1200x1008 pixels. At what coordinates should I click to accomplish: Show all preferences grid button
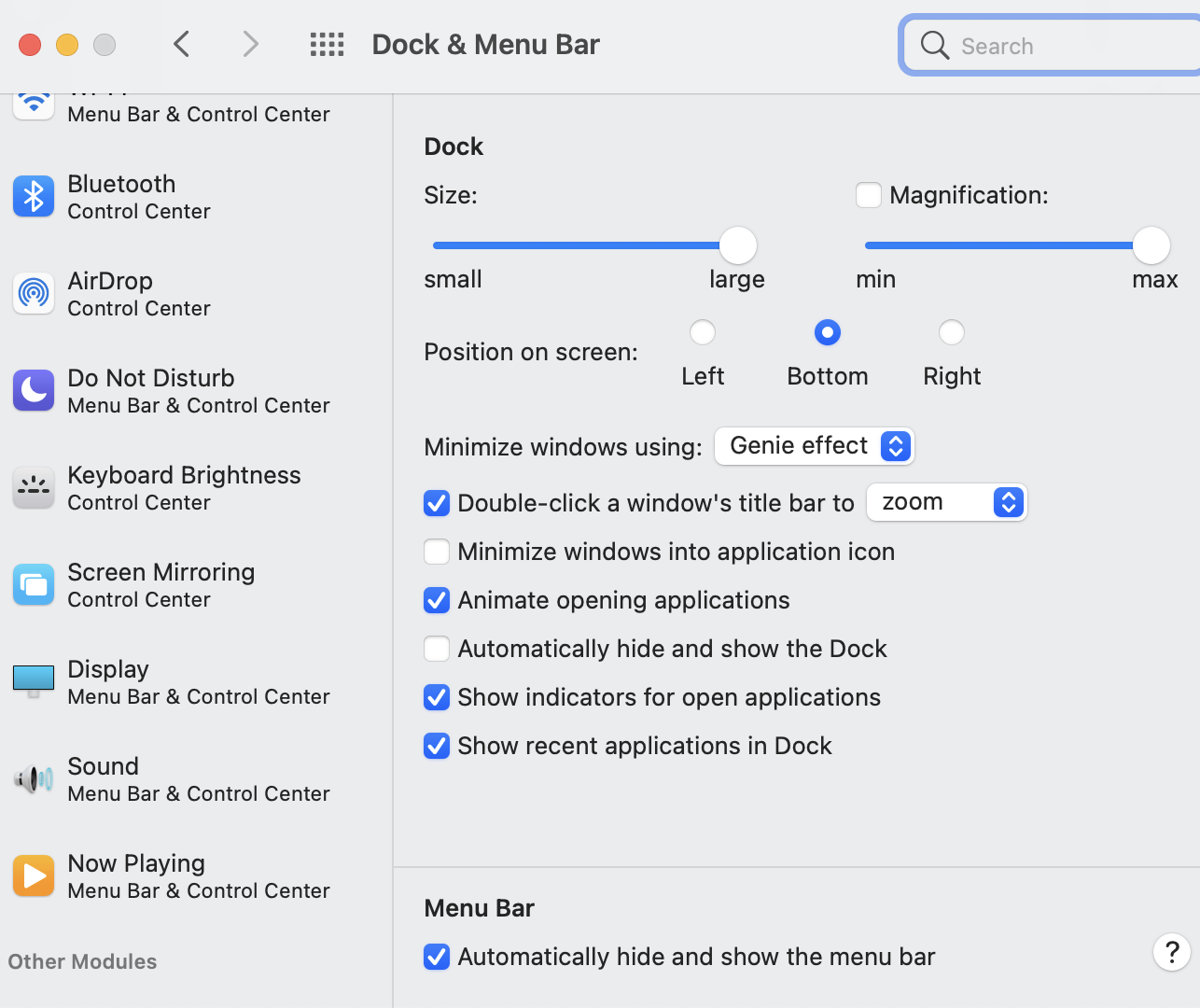(327, 44)
